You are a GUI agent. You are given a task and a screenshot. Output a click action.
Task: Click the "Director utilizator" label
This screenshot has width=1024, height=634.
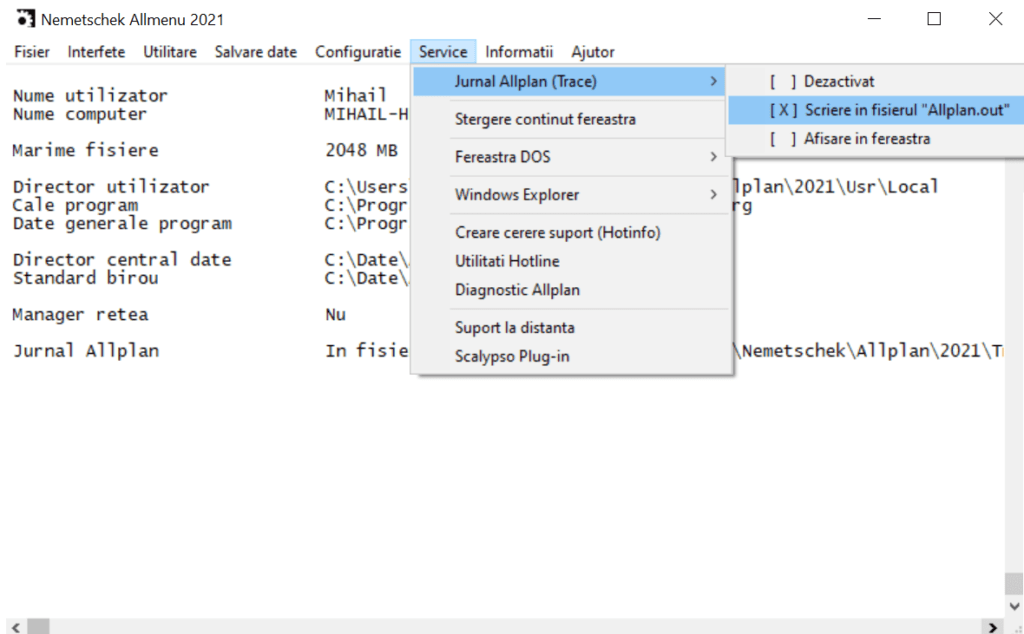[x=111, y=187]
